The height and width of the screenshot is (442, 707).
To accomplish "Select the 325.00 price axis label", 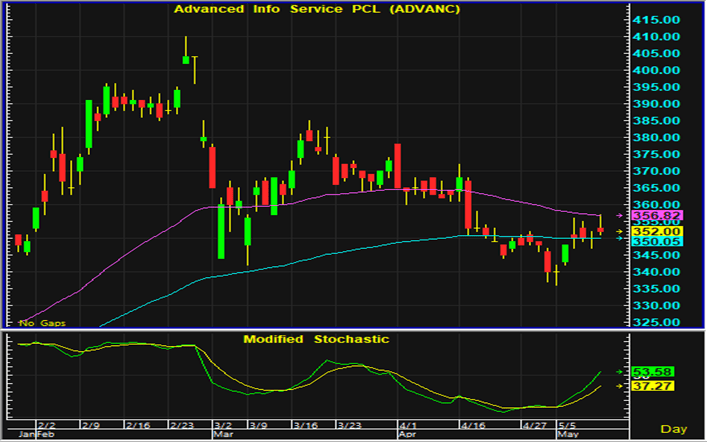I will [656, 322].
